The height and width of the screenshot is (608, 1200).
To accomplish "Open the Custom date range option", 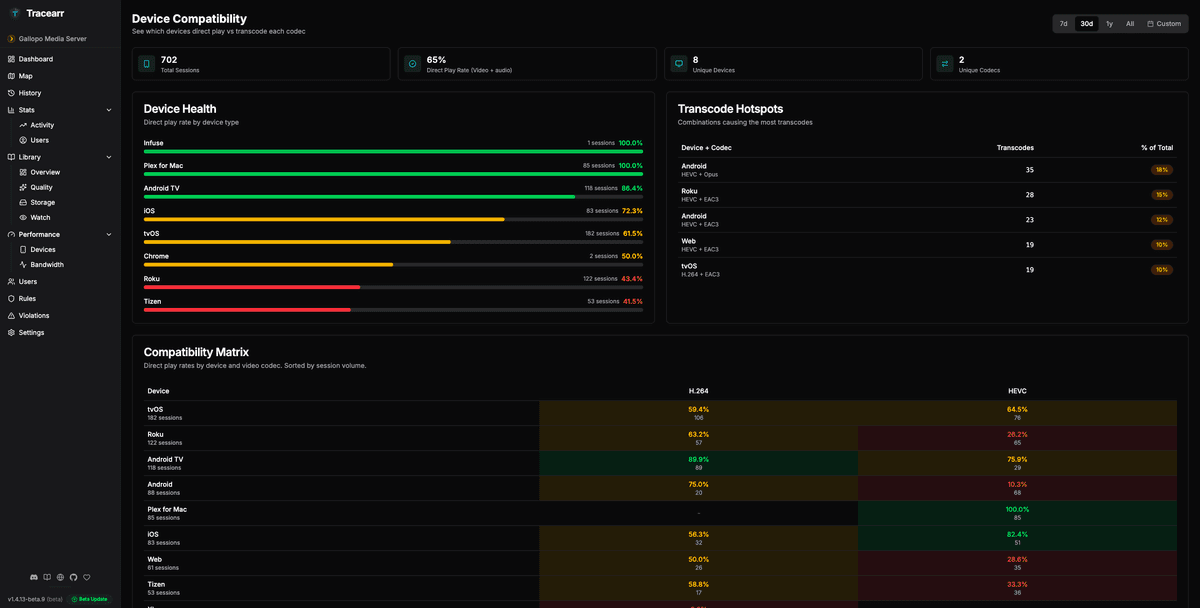I will coord(1165,23).
